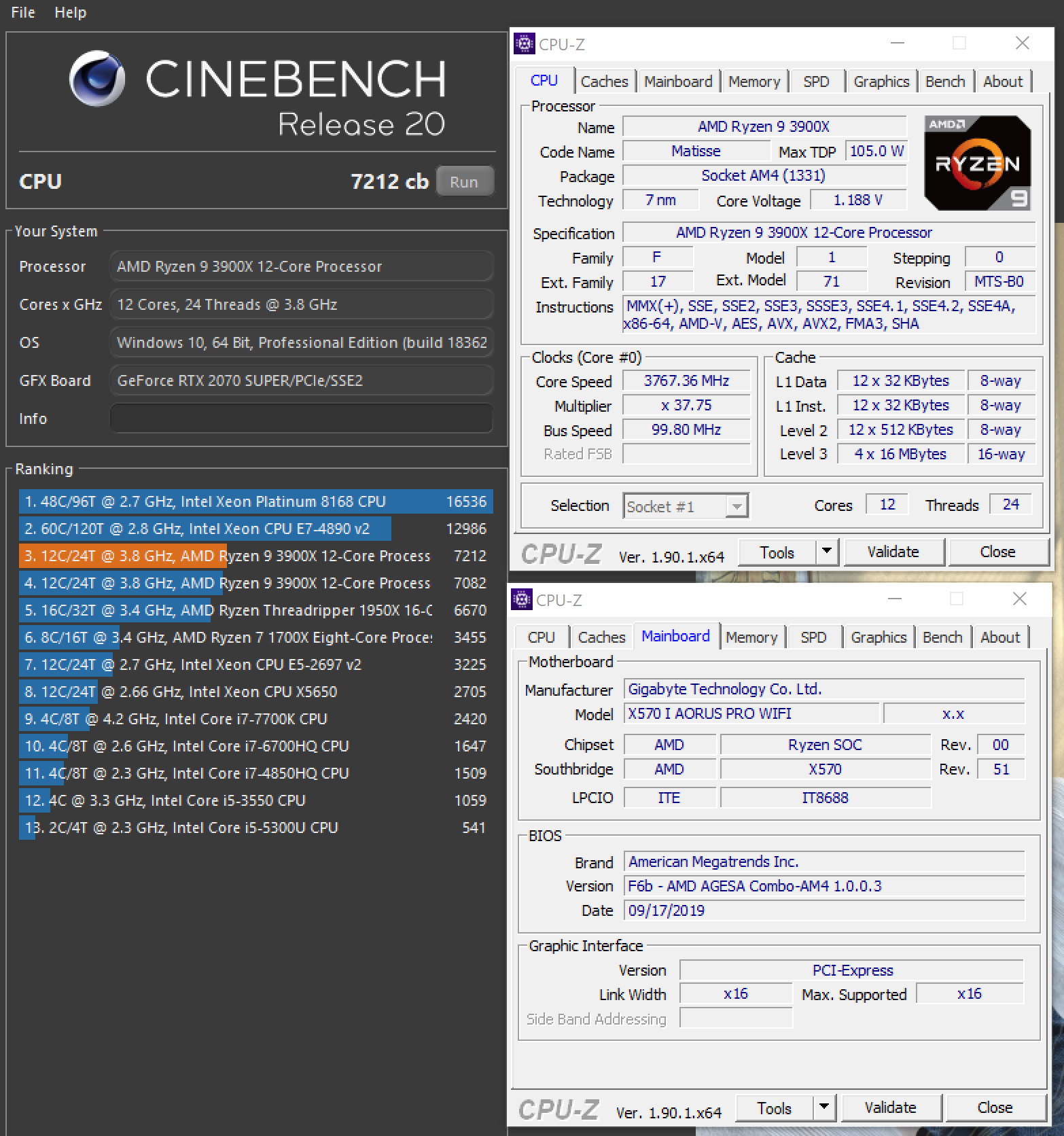Click the Core Speed 3767.36 MHz value
1064x1136 pixels.
tap(686, 380)
